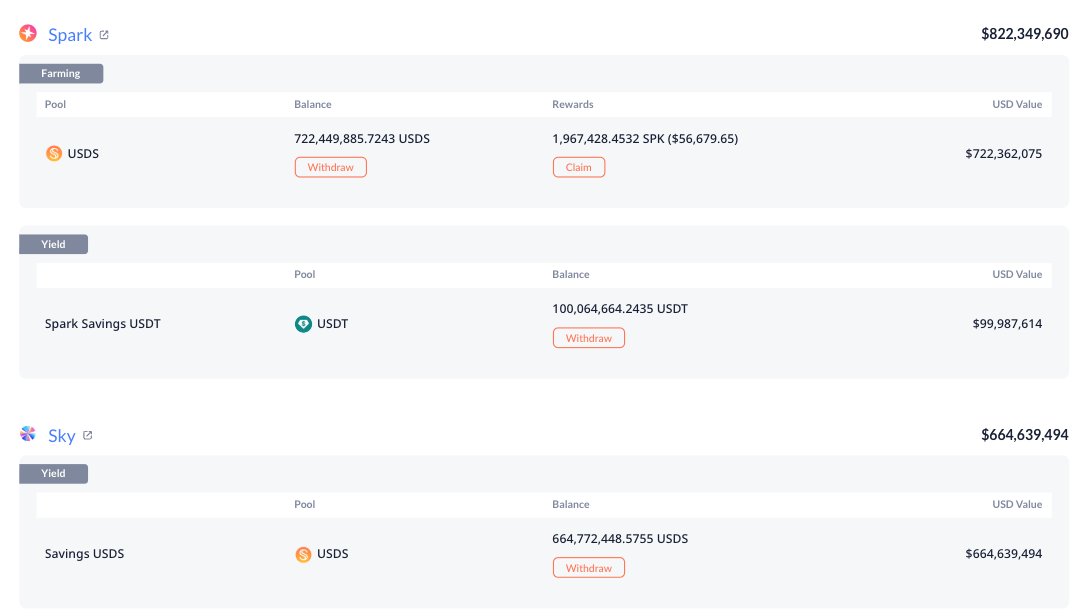Click the Rewards column header in Farming
This screenshot has width=1083, height=616.
pyautogui.click(x=573, y=104)
